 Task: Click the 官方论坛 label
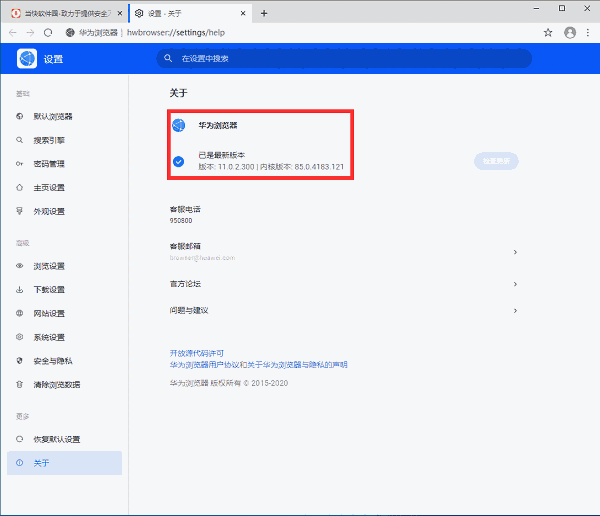point(185,284)
